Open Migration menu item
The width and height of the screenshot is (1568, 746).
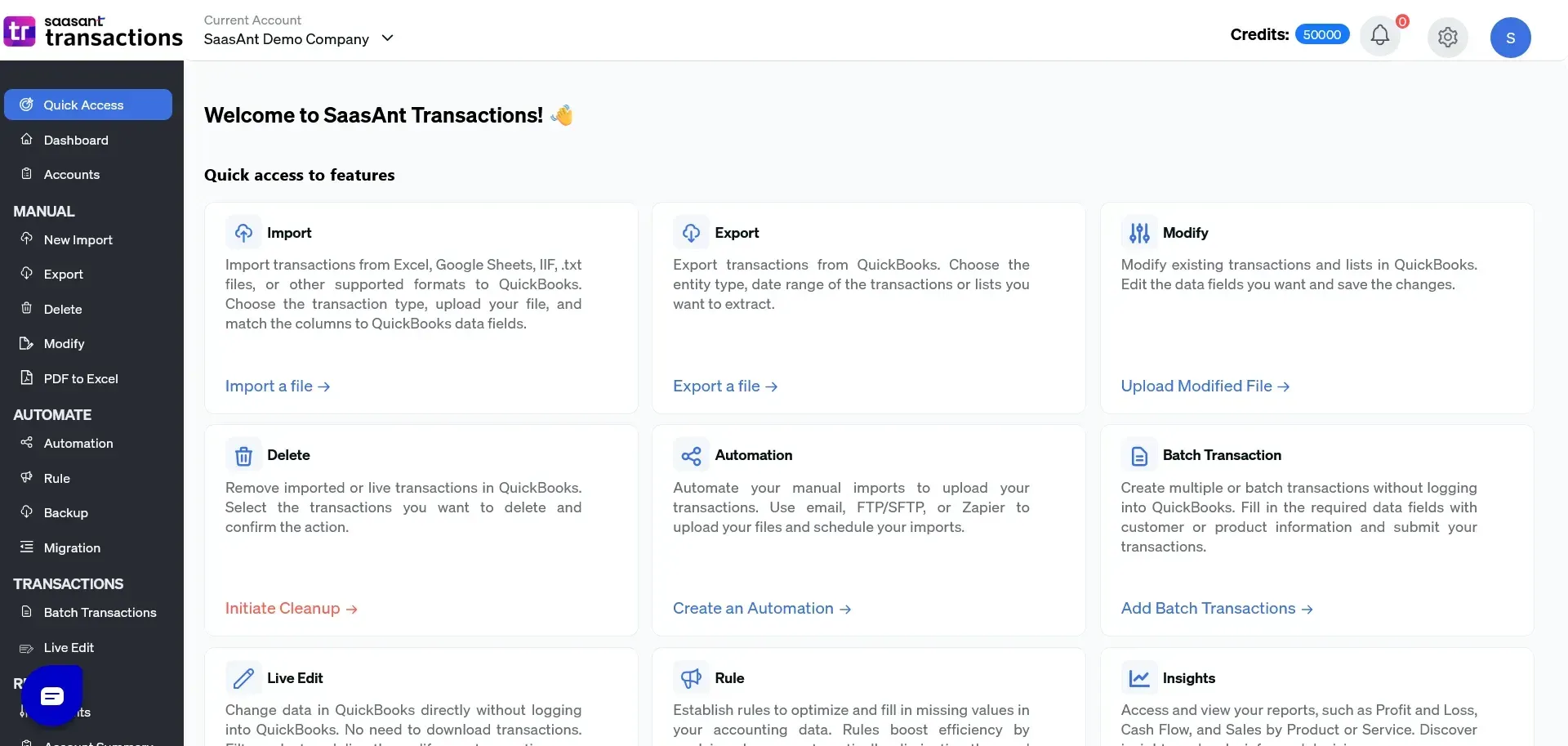pyautogui.click(x=72, y=547)
